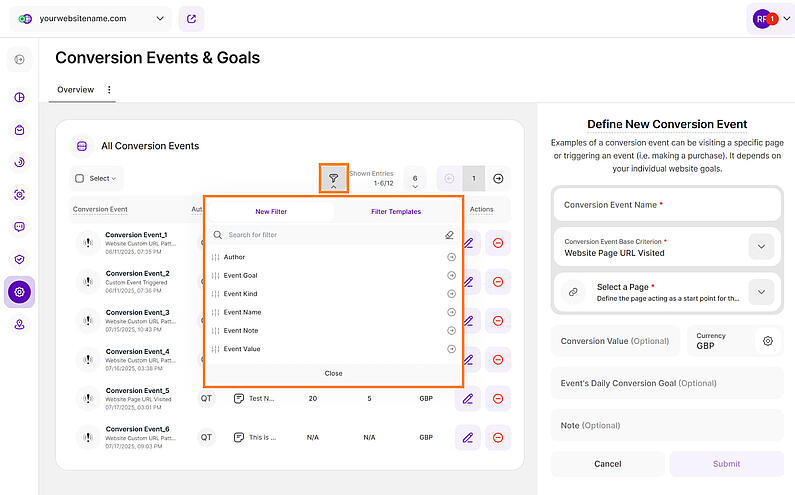Delete Conversion Event_3
Viewport: 795px width, 495px height.
[x=498, y=321]
